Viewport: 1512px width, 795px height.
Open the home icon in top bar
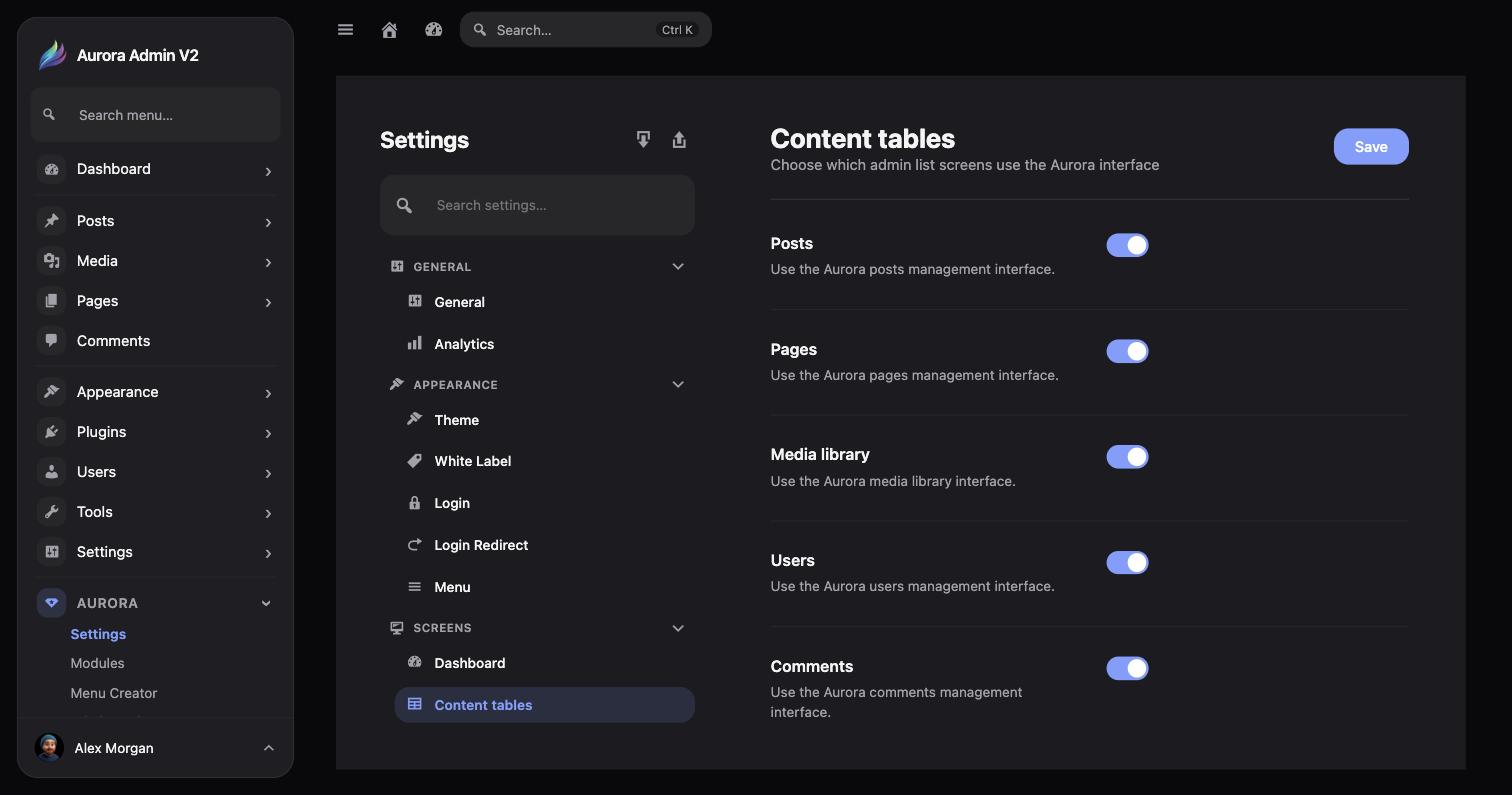click(390, 30)
